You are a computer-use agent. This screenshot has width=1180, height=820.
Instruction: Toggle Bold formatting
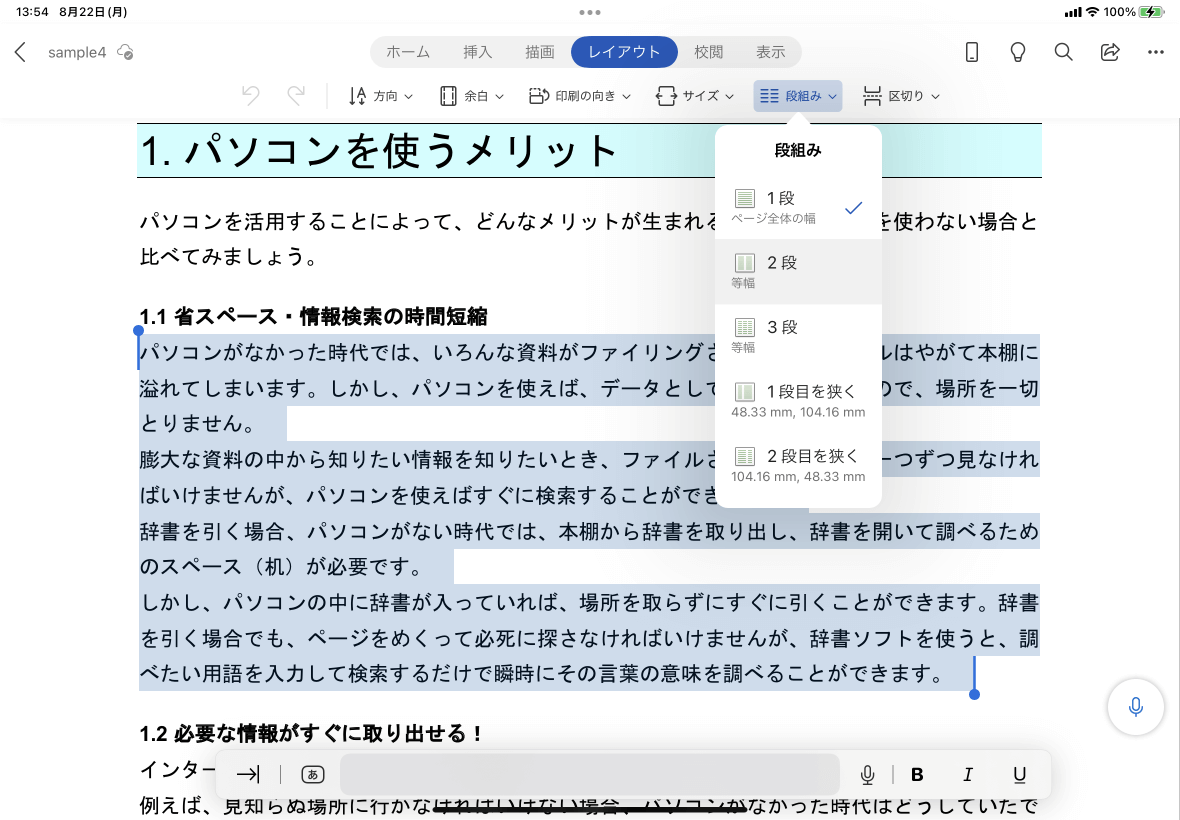tap(917, 774)
